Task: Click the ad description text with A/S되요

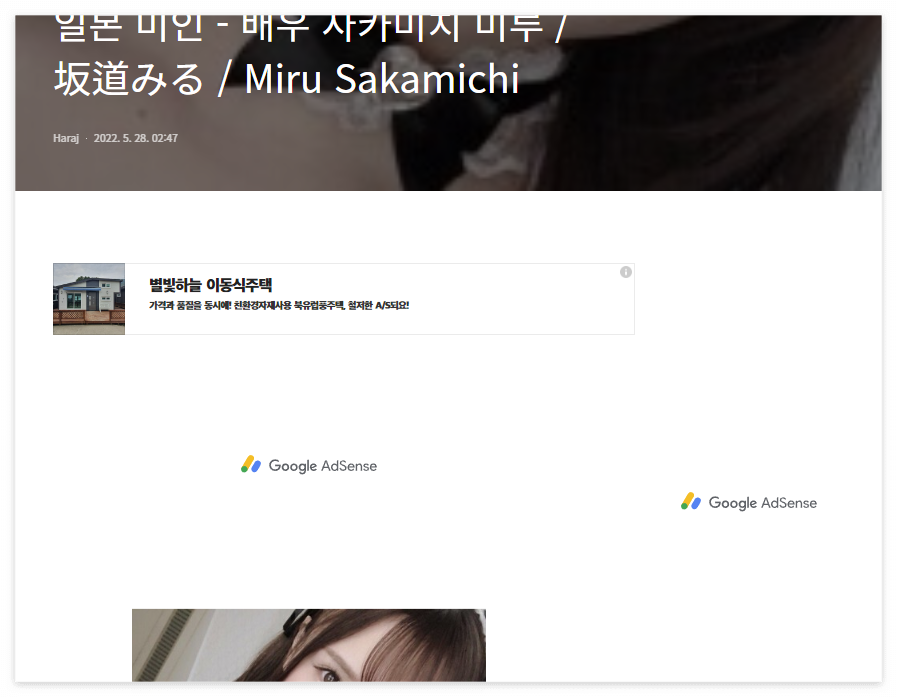Action: 279,306
